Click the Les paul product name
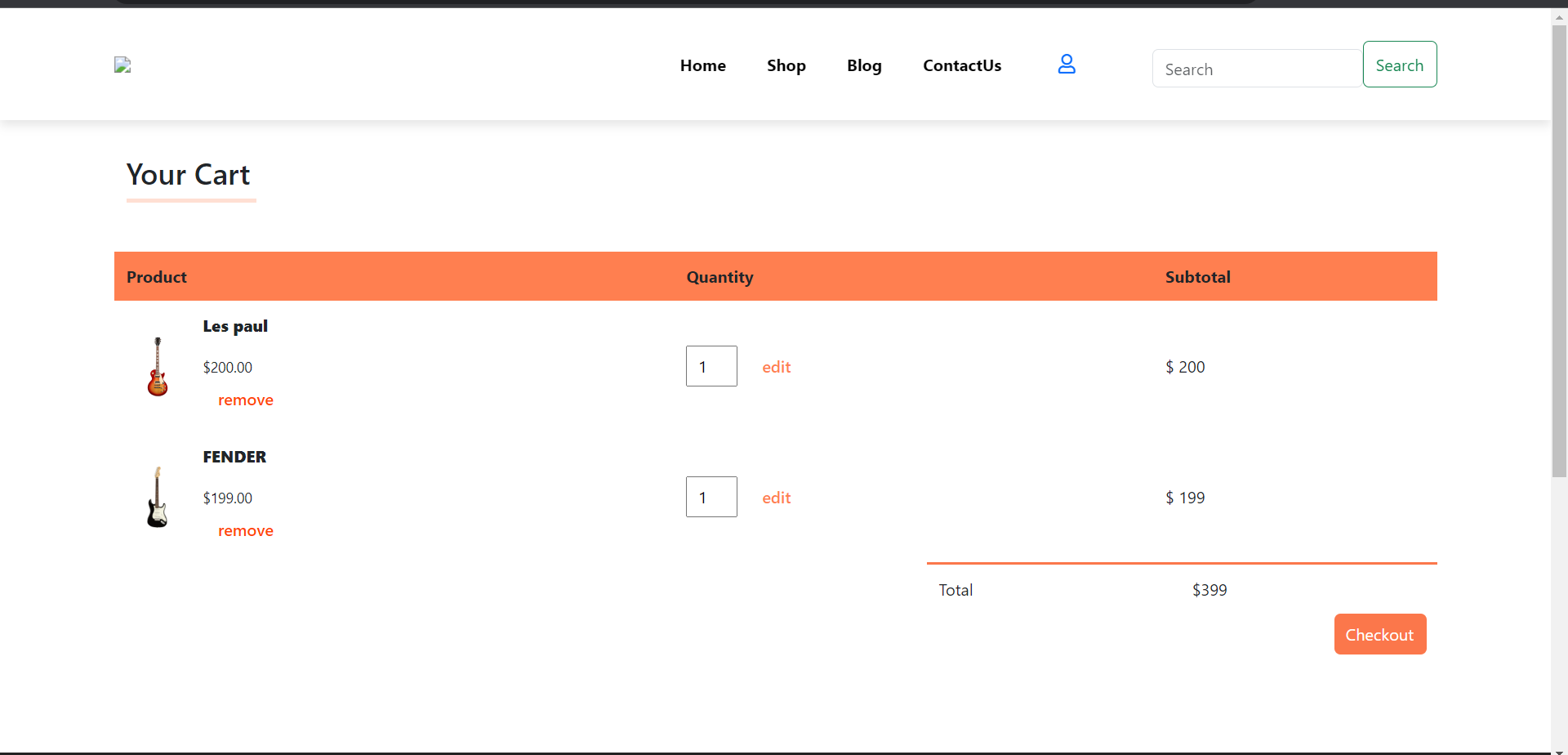Screen dimensions: 1568x755 coord(235,326)
